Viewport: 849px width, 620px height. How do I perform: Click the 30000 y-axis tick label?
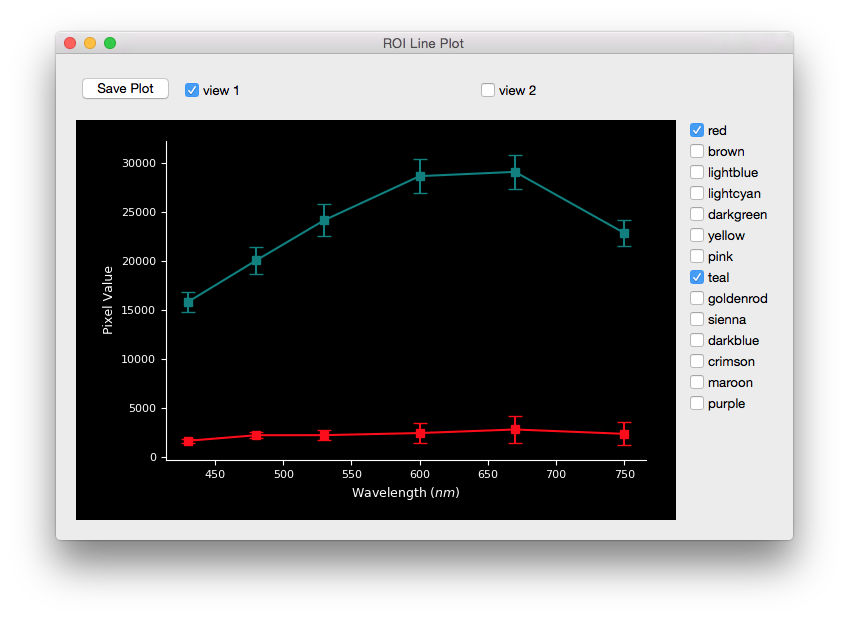[x=139, y=163]
